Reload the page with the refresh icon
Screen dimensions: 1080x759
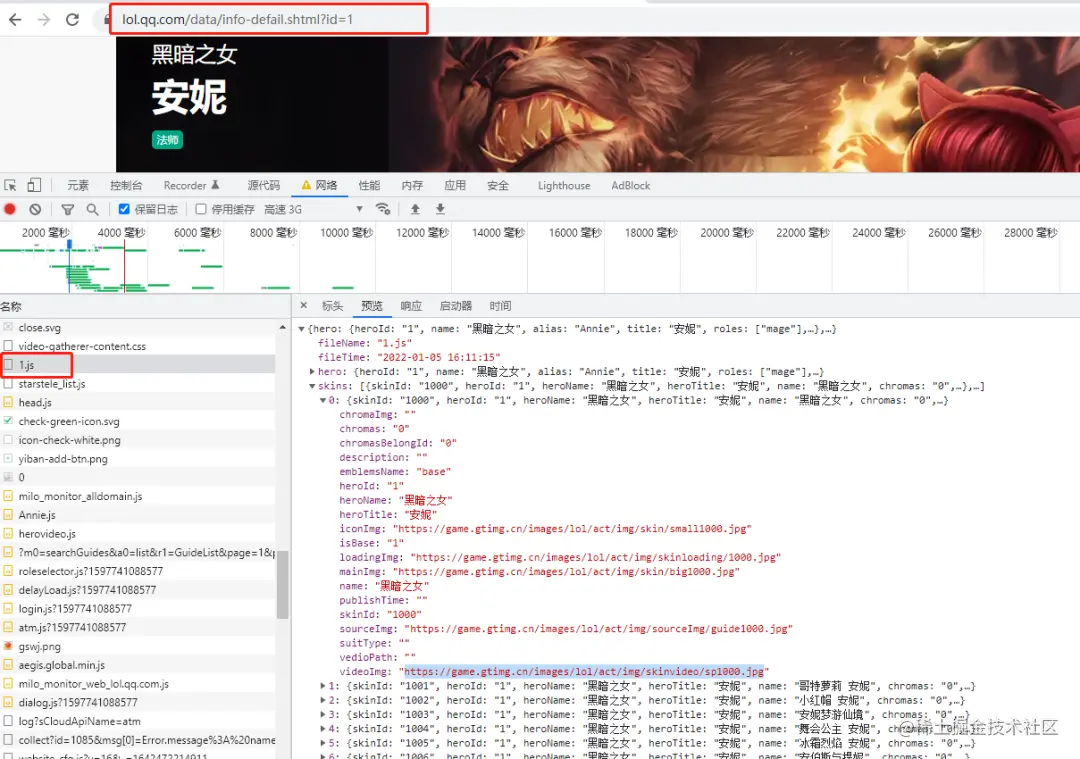pos(72,19)
